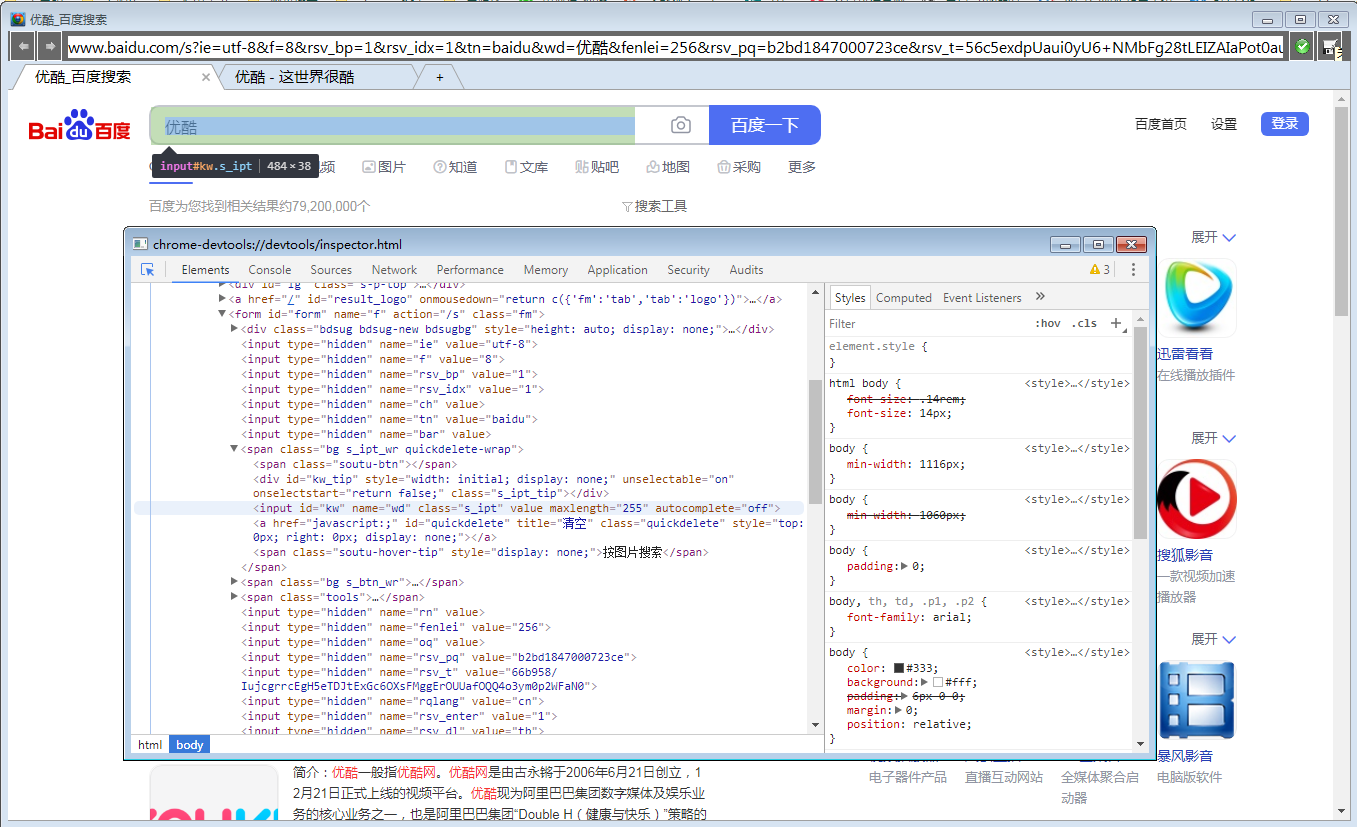
Task: Expand the span with class bg s_btn_wr
Action: (232, 581)
